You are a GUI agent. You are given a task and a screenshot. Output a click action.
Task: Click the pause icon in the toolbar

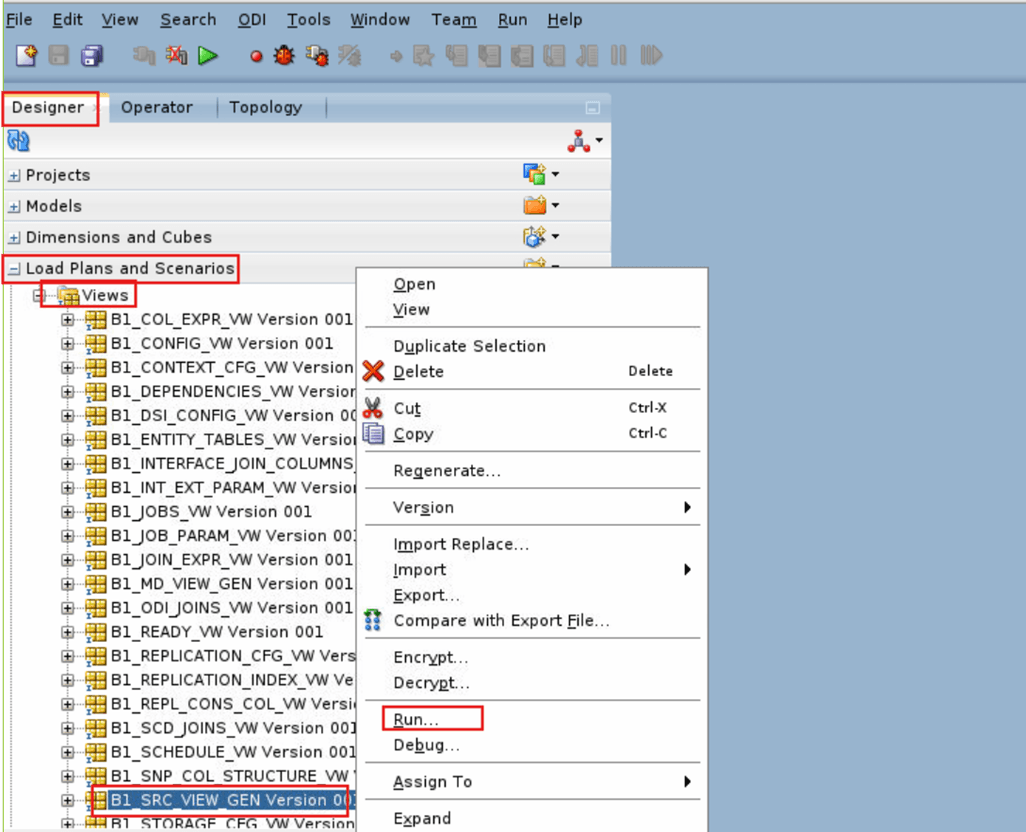coord(618,56)
